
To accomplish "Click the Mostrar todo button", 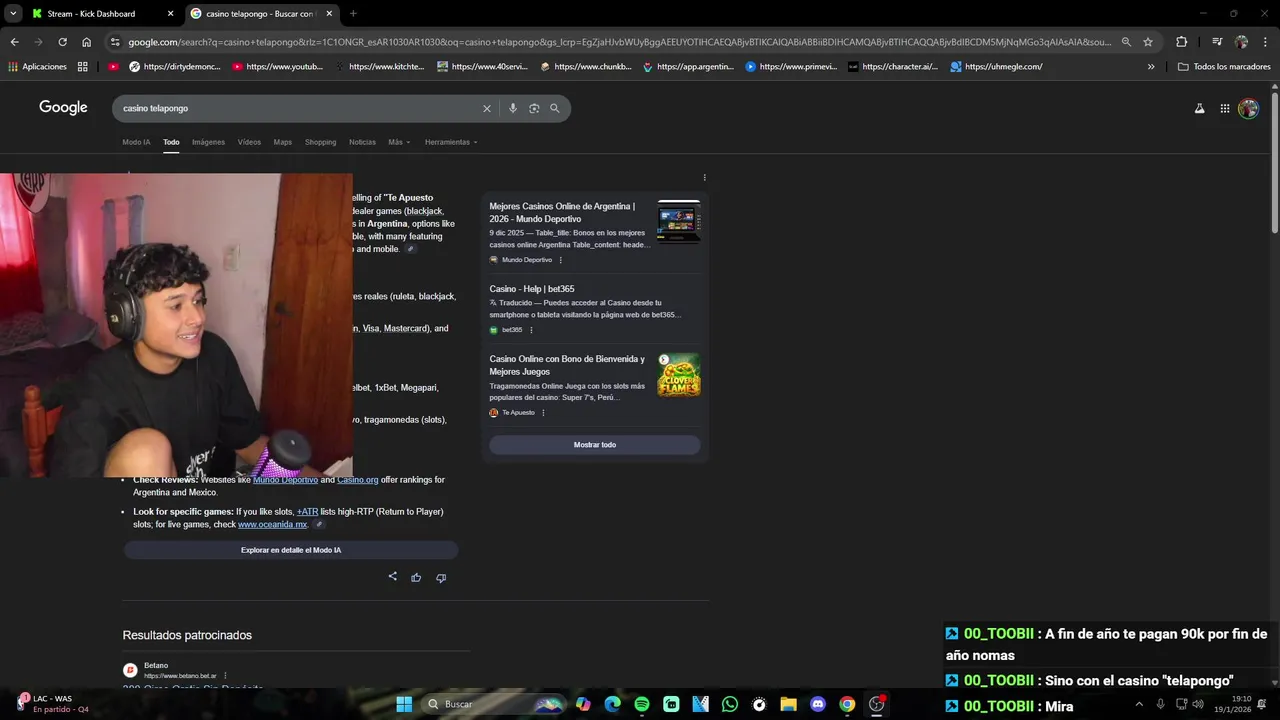I will click(595, 445).
